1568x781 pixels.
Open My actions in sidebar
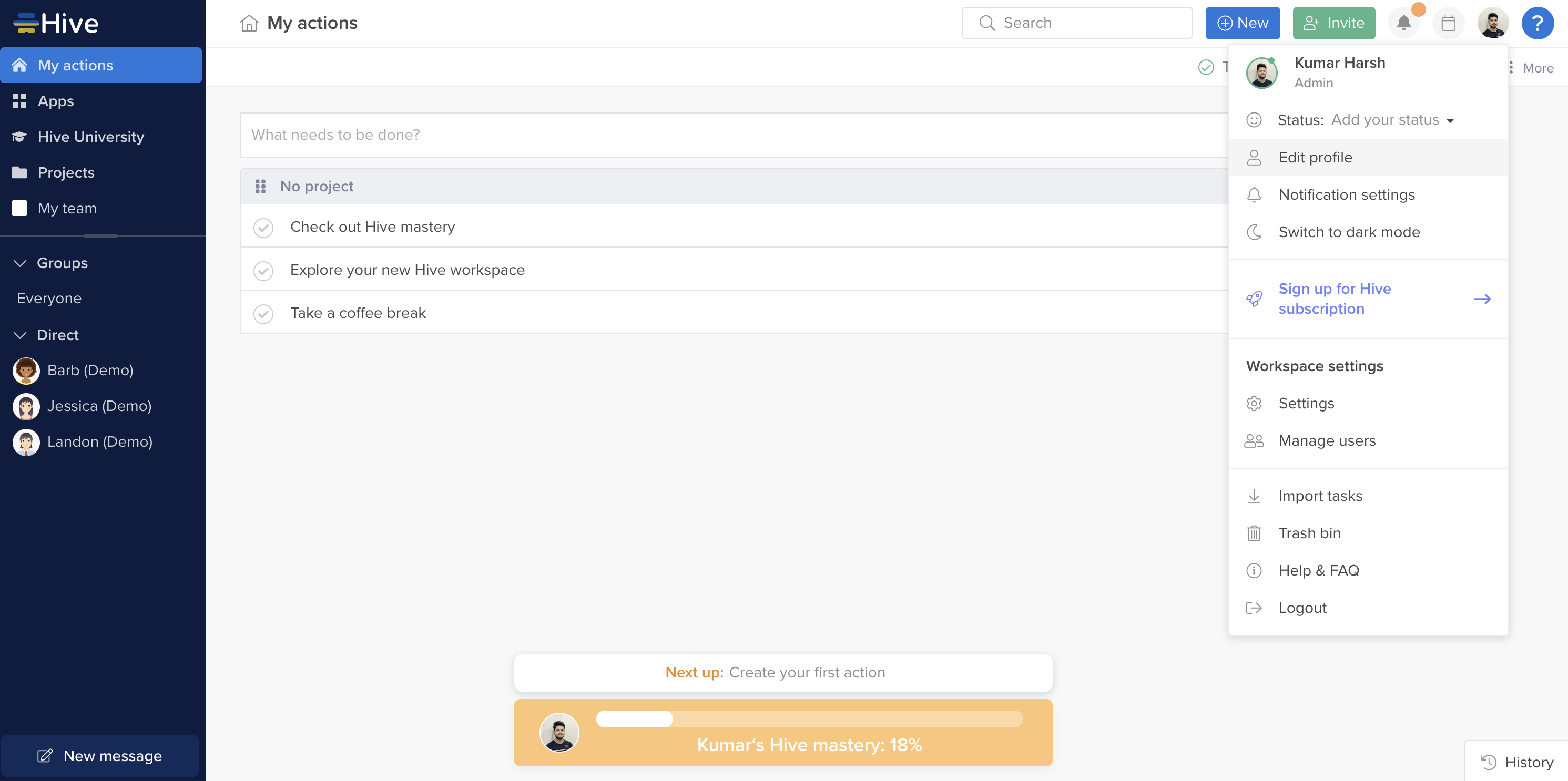coord(101,65)
